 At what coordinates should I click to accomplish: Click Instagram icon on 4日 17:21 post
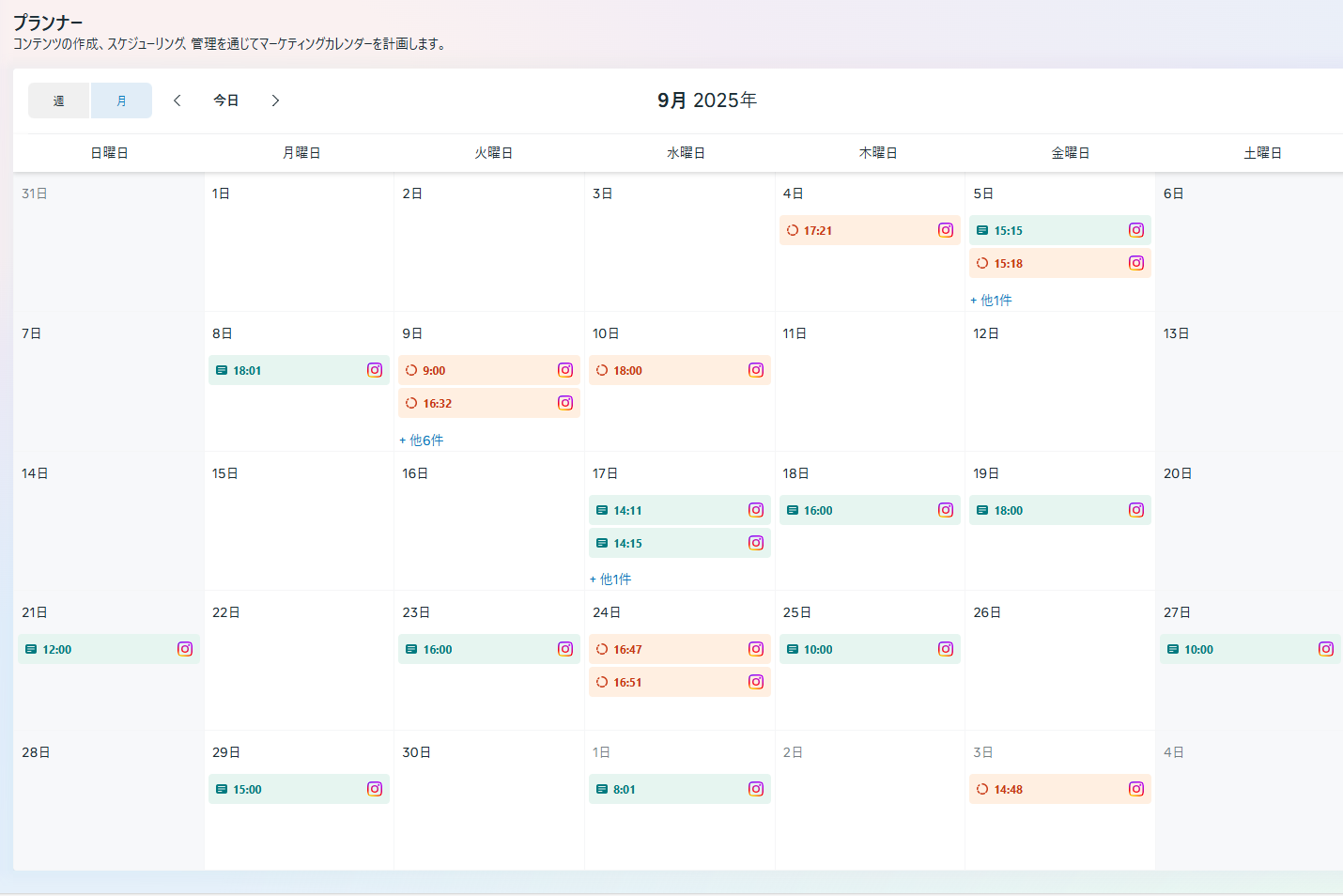point(945,230)
